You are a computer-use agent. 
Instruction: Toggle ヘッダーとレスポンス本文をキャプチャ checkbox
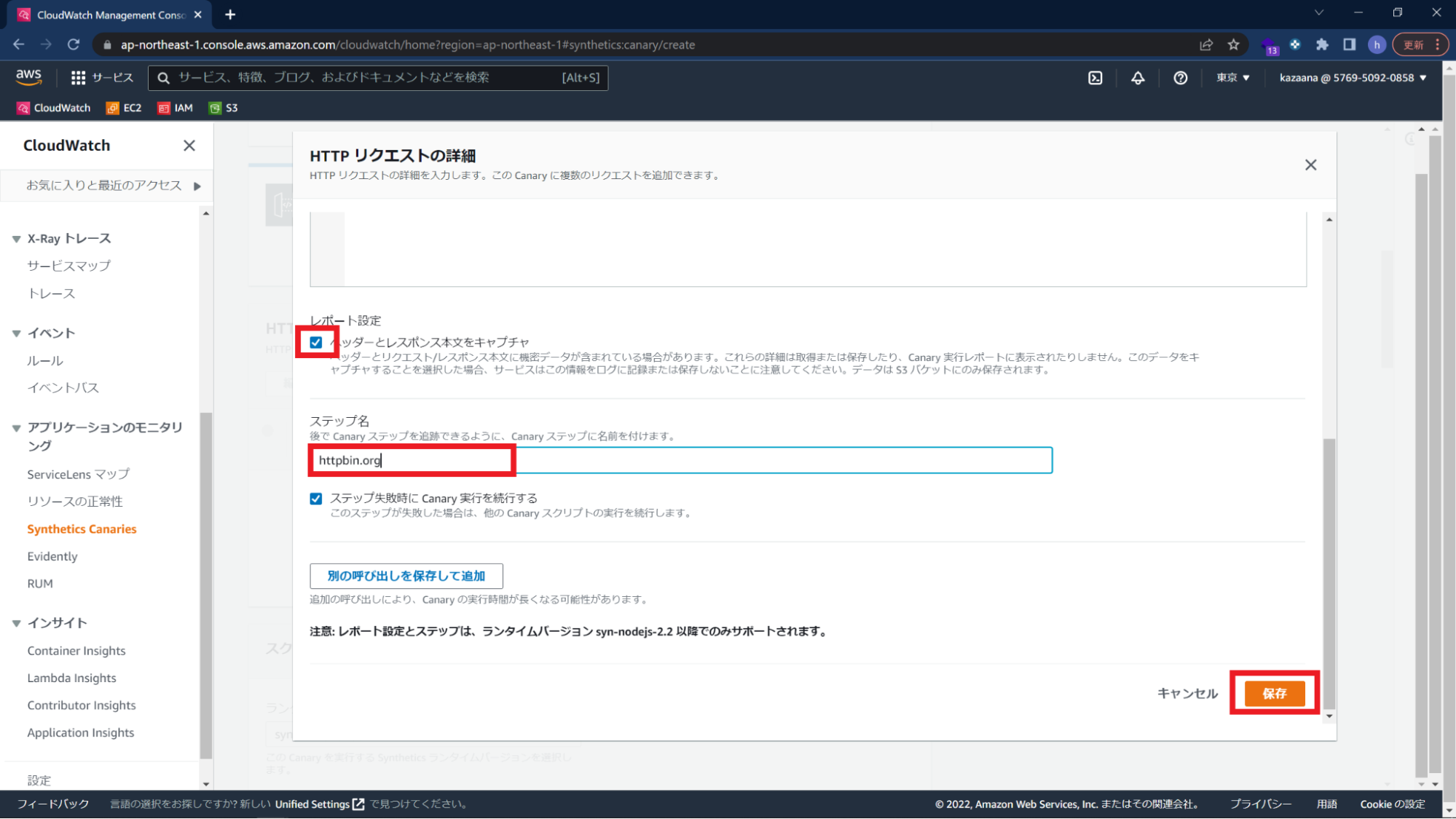coord(316,341)
